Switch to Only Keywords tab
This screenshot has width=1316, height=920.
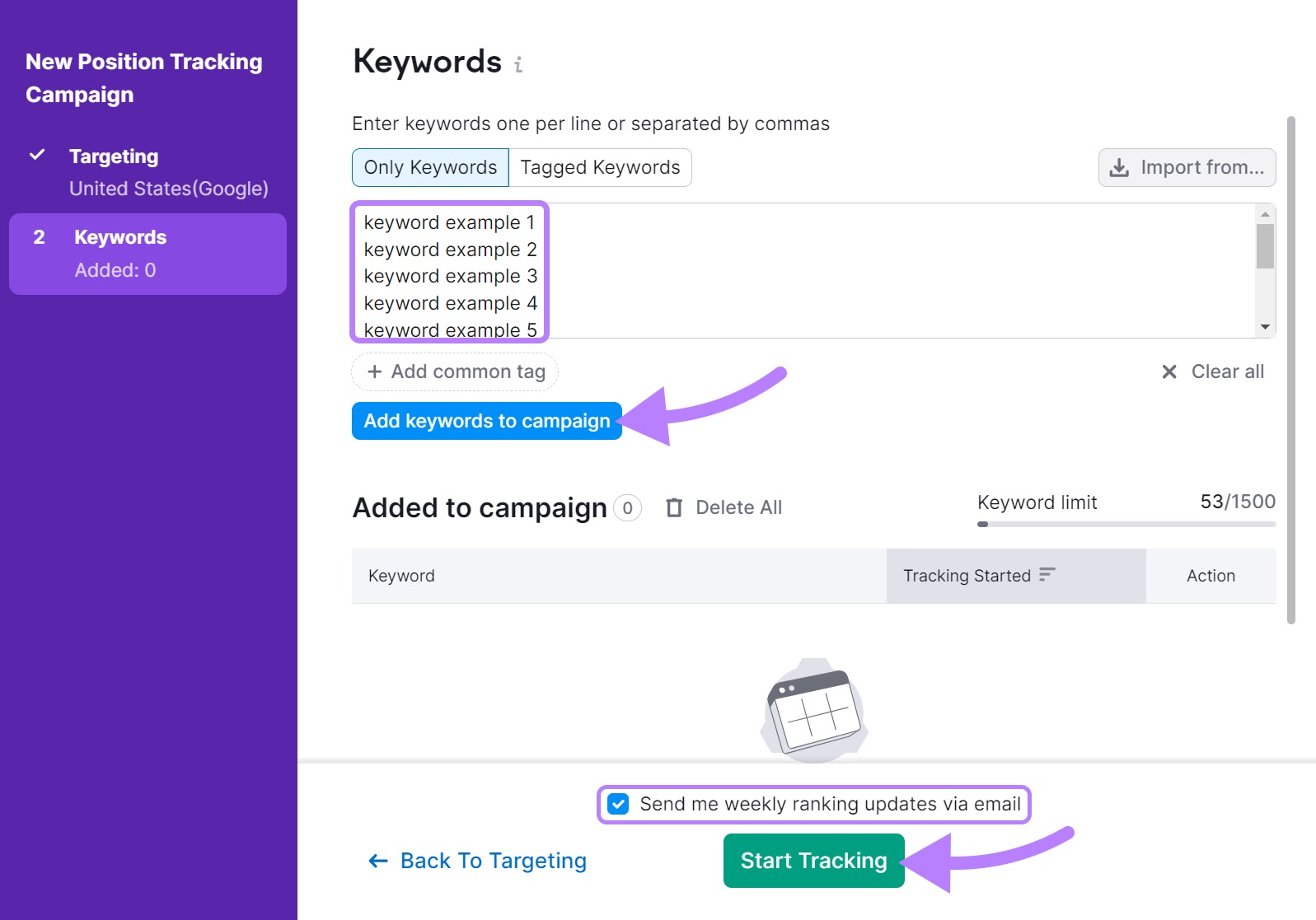(430, 168)
